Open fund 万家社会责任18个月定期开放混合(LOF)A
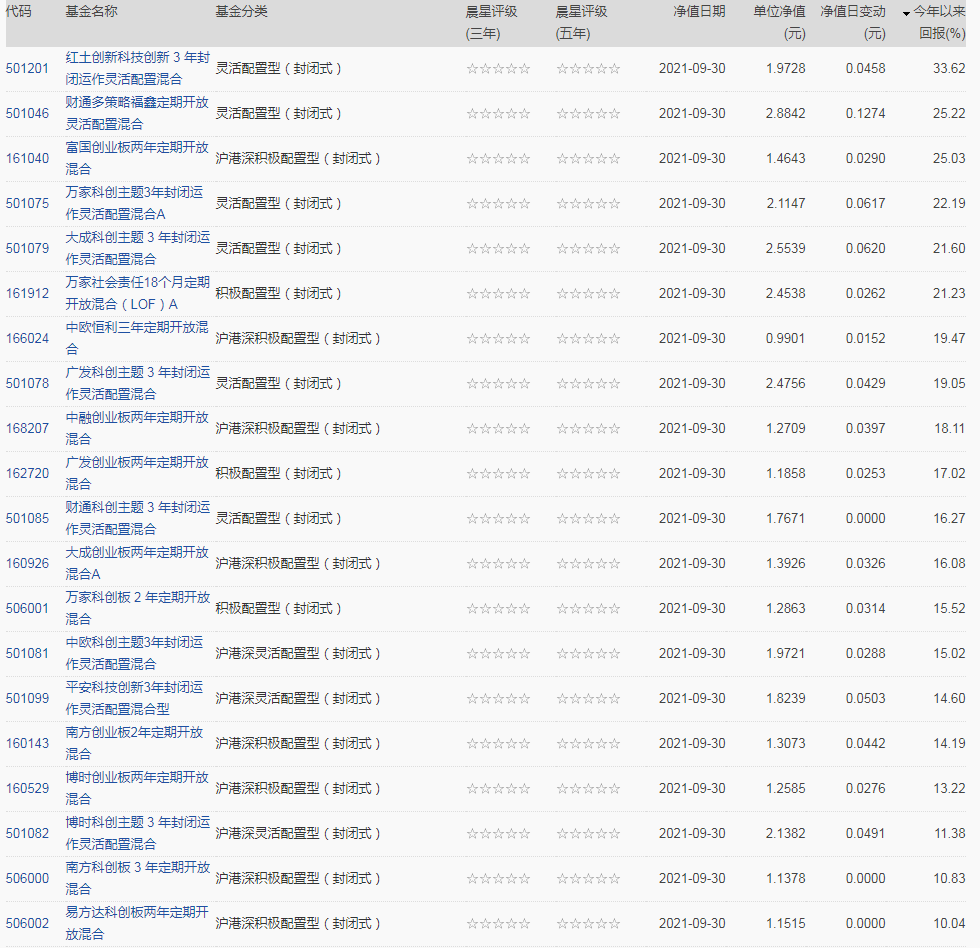The image size is (980, 948). click(138, 294)
